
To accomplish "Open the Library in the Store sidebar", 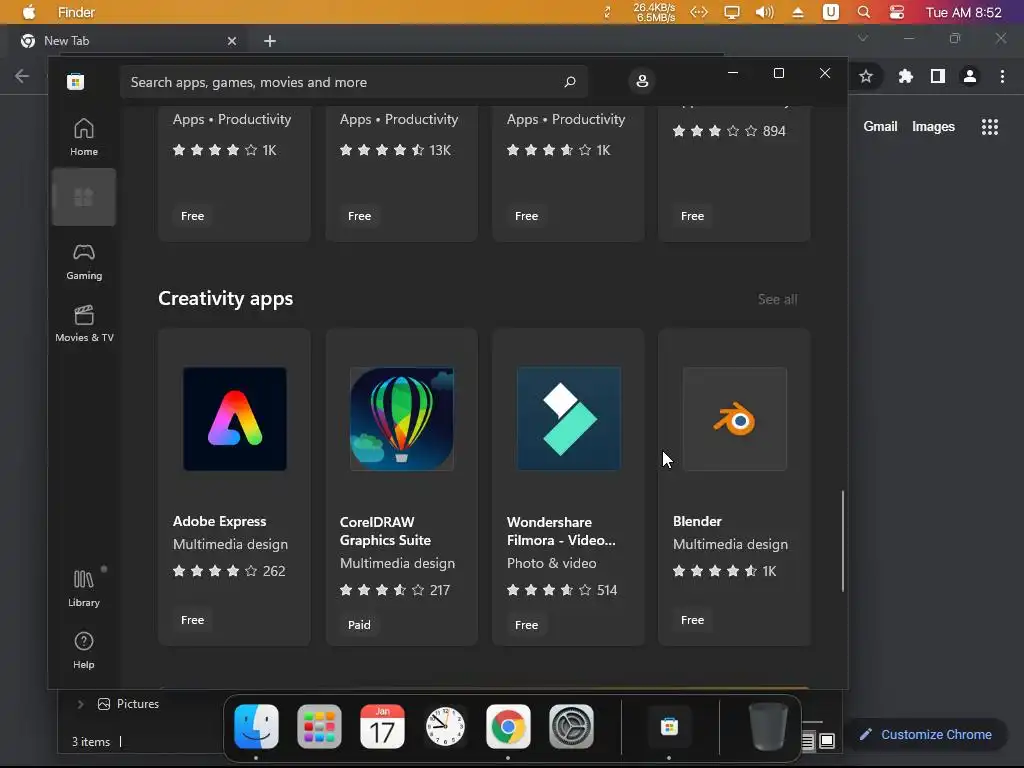I will click(84, 588).
